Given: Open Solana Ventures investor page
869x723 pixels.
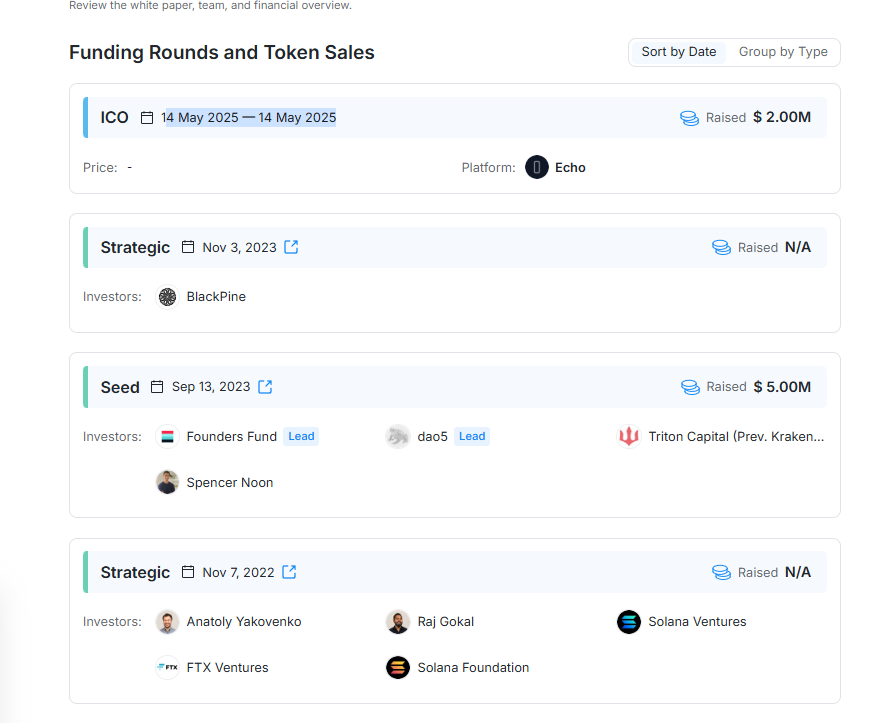Looking at the screenshot, I should tap(697, 622).
